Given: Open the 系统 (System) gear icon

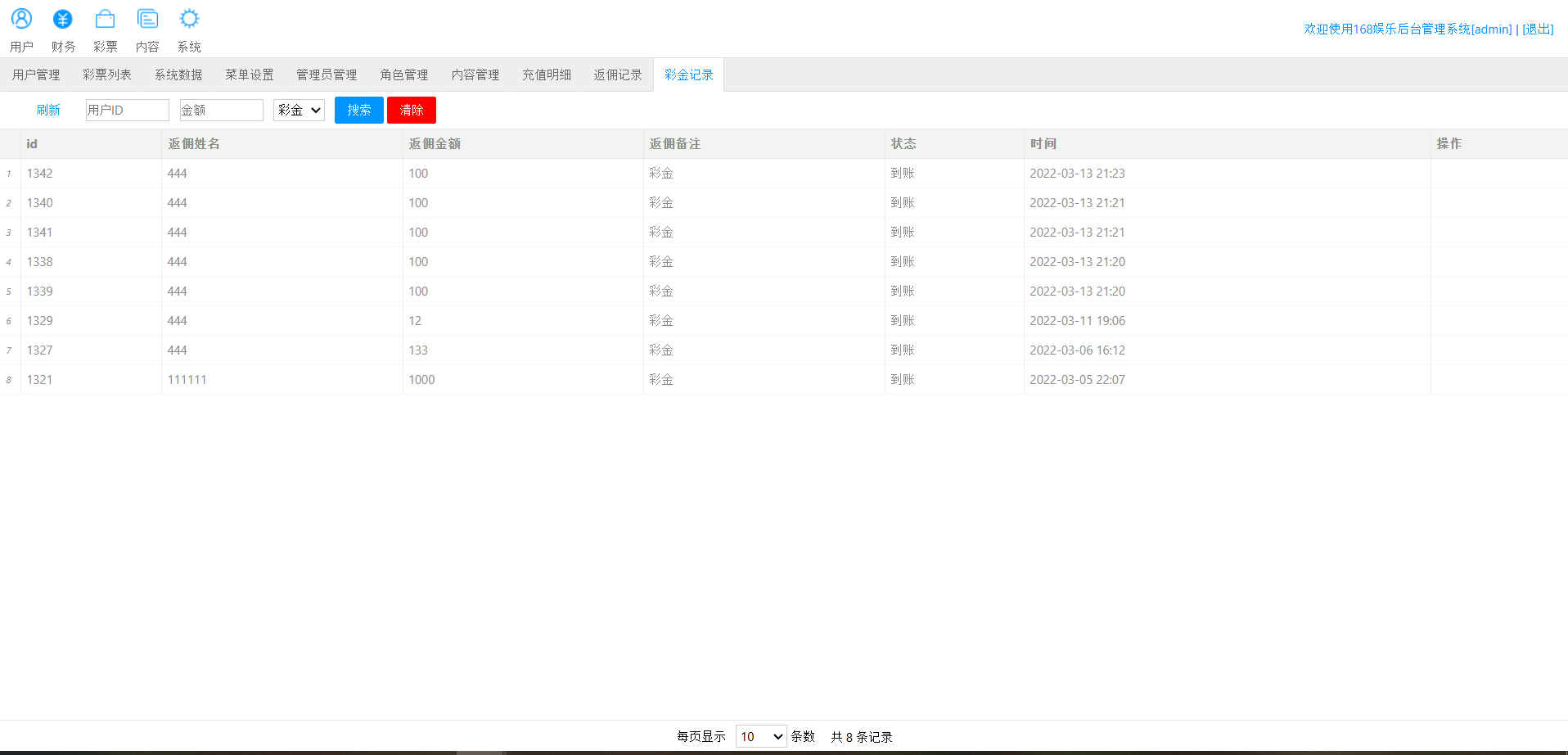Looking at the screenshot, I should [x=189, y=19].
